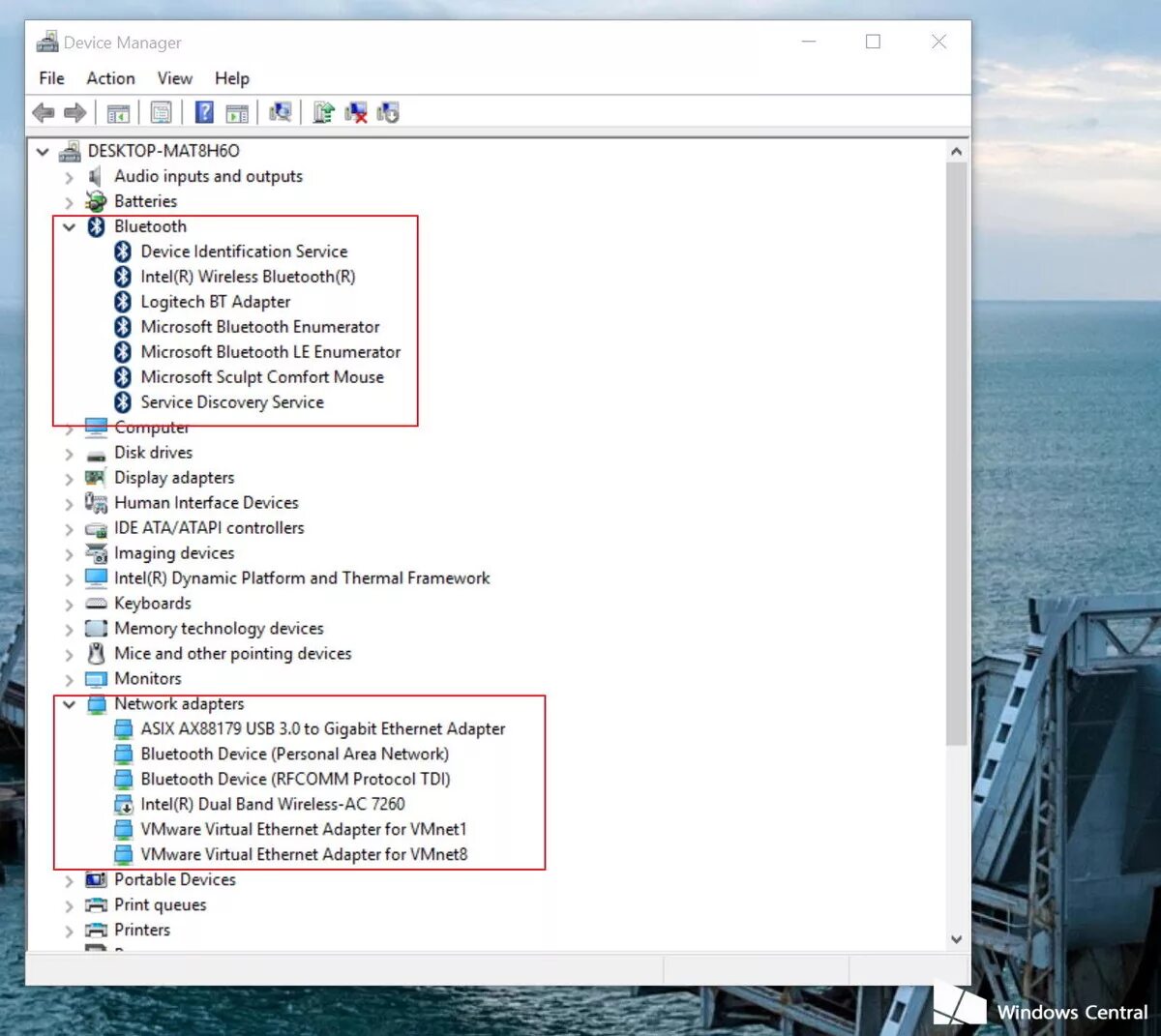The height and width of the screenshot is (1036, 1161).
Task: Select Intel(R) Dynamic Platform and Thermal Framework
Action: (x=302, y=578)
